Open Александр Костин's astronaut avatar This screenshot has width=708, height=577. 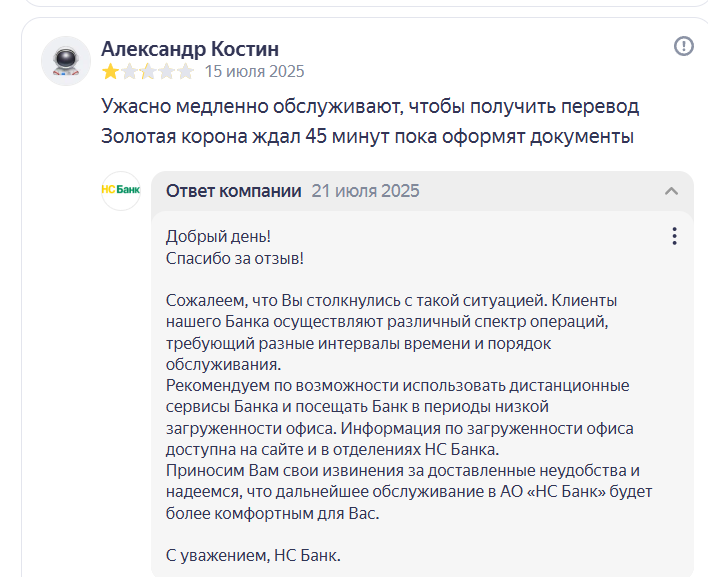(66, 61)
